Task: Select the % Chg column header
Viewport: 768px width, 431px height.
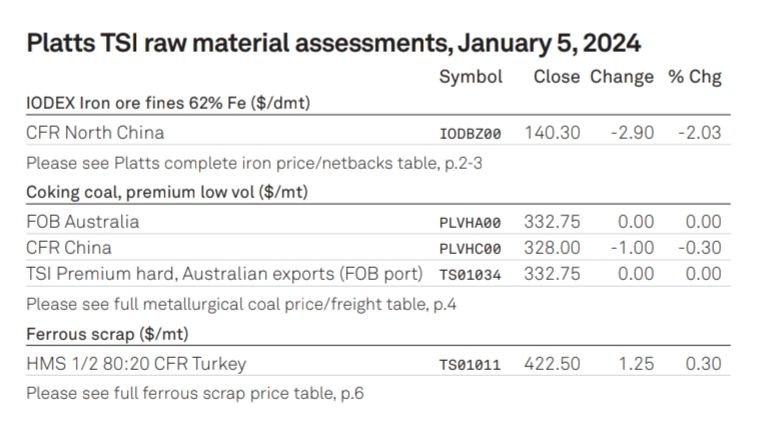Action: tap(695, 77)
